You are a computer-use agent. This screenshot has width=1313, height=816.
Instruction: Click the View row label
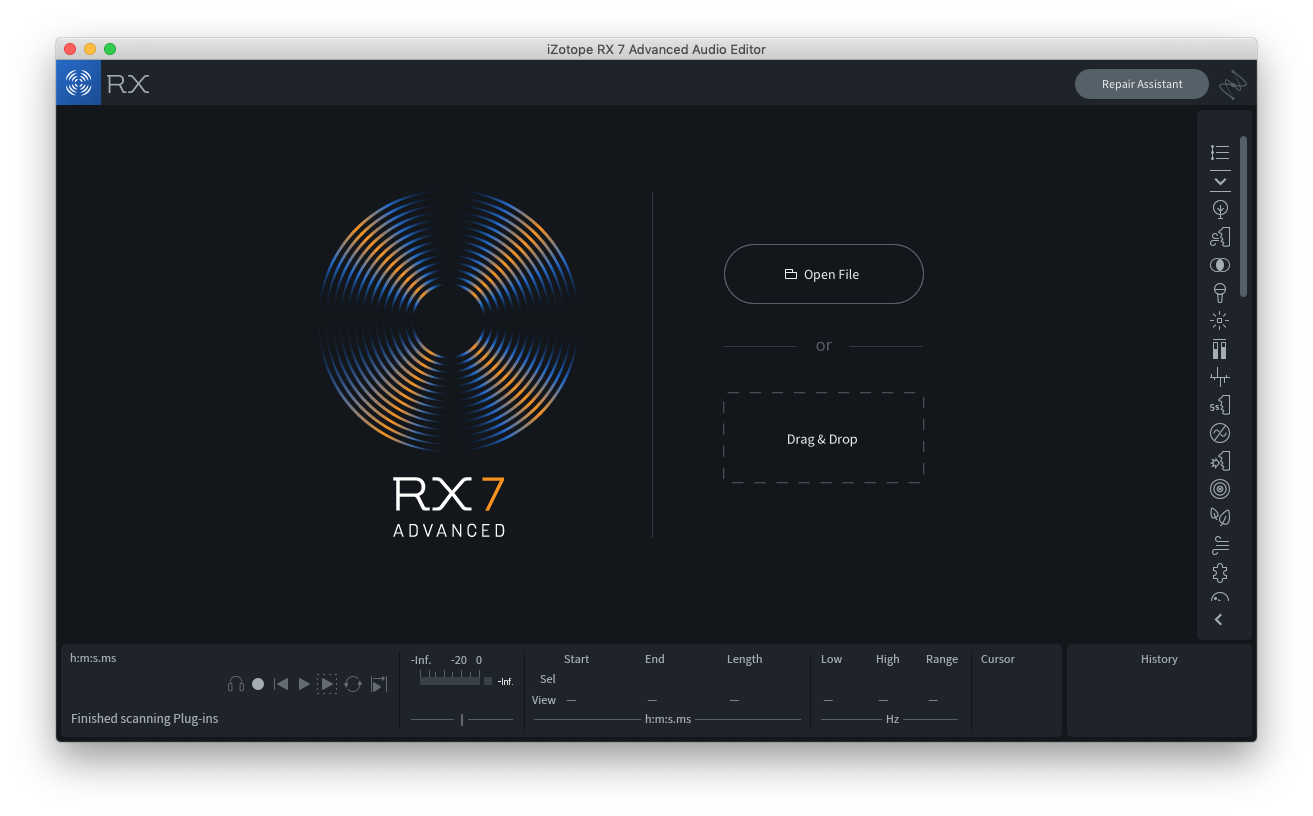[544, 700]
